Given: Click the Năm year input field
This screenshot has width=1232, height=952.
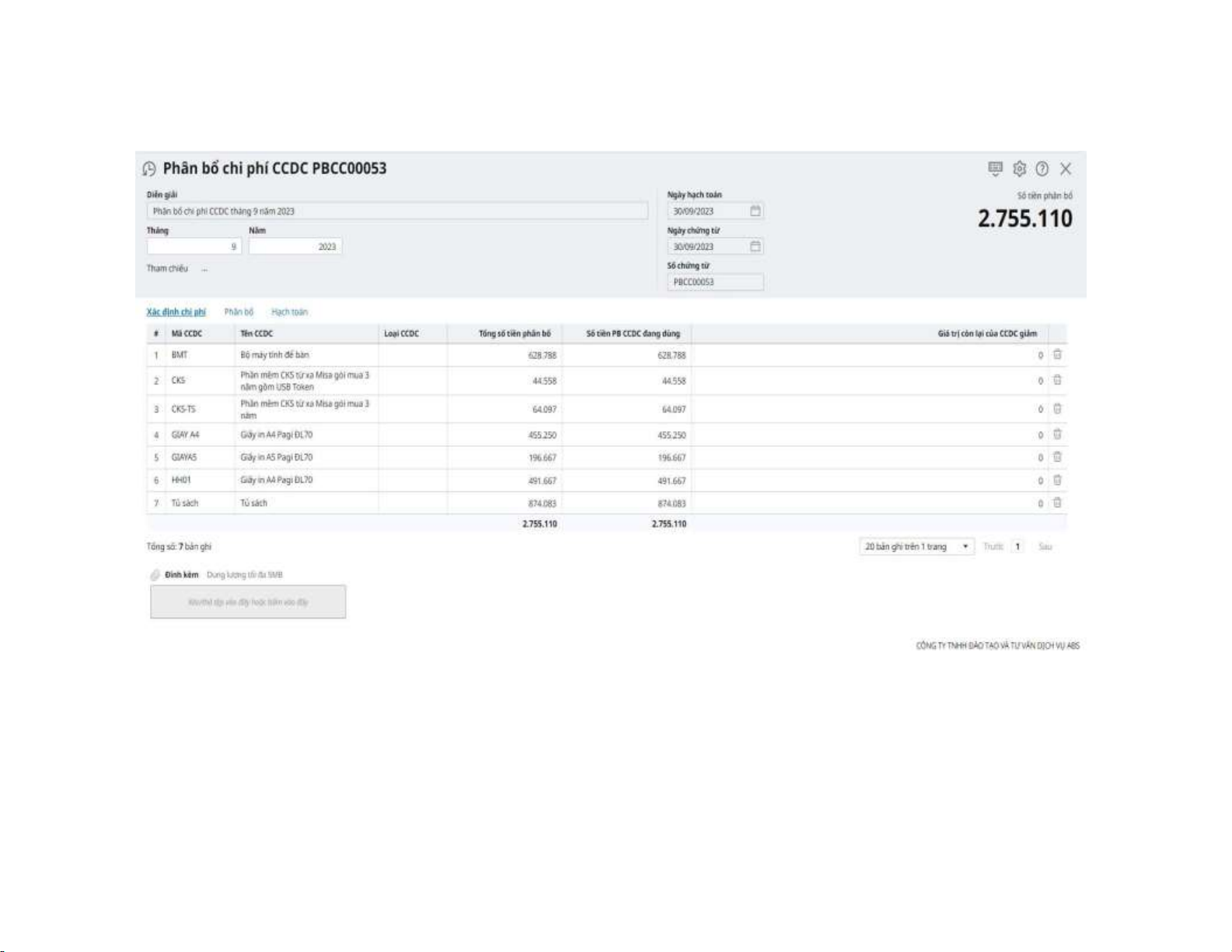Looking at the screenshot, I should (295, 246).
